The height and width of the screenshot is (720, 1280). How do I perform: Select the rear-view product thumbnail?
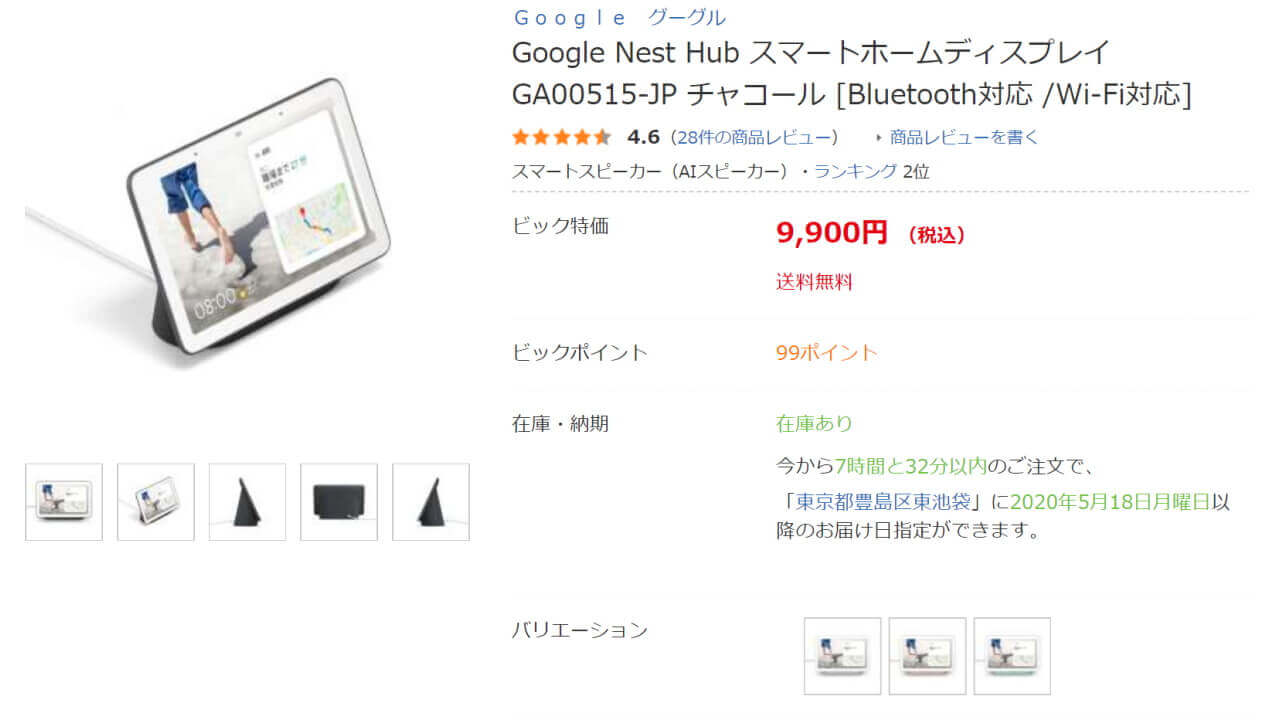pyautogui.click(x=339, y=502)
